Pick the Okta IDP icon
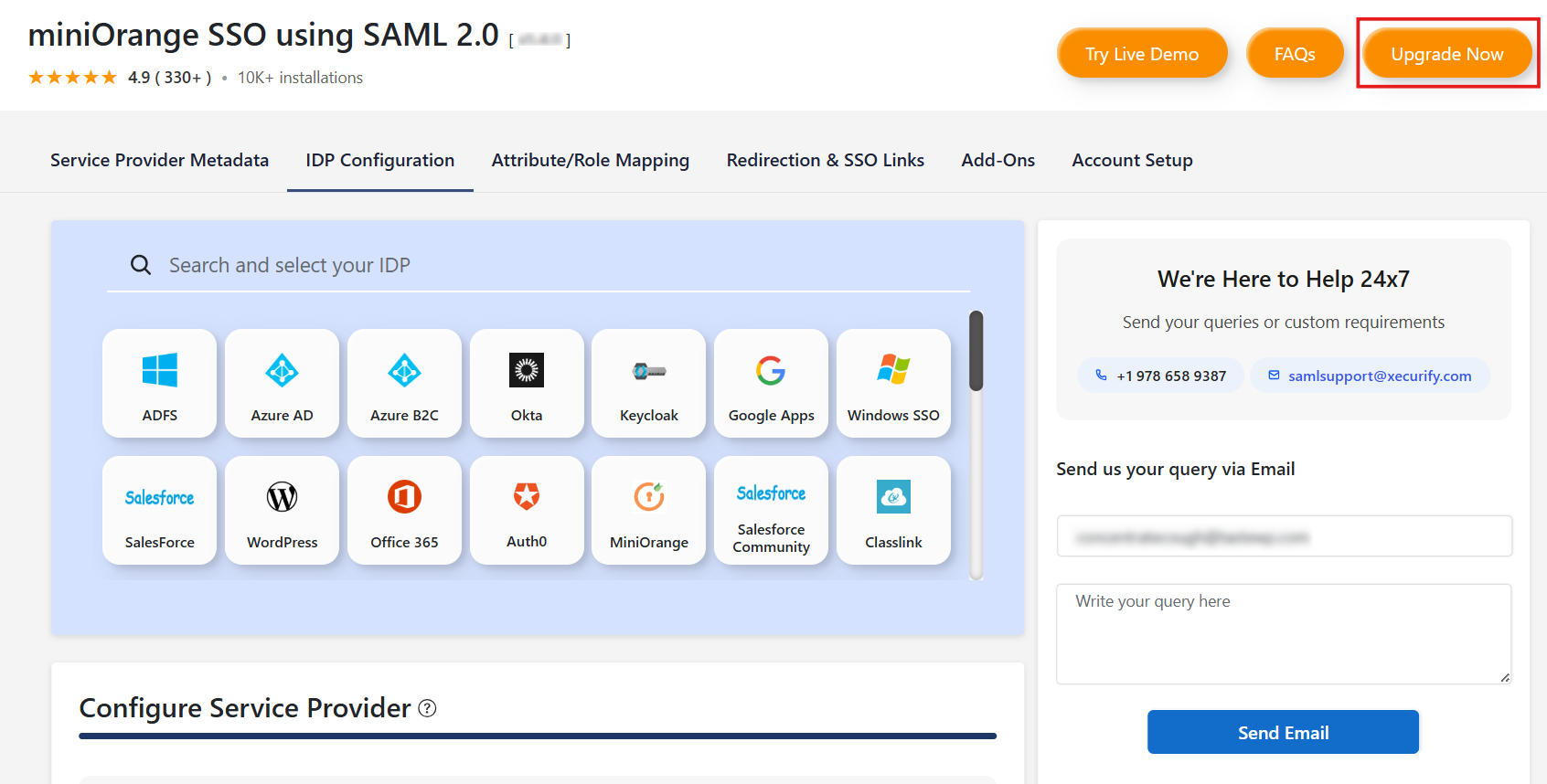Image resolution: width=1547 pixels, height=784 pixels. coord(527,383)
